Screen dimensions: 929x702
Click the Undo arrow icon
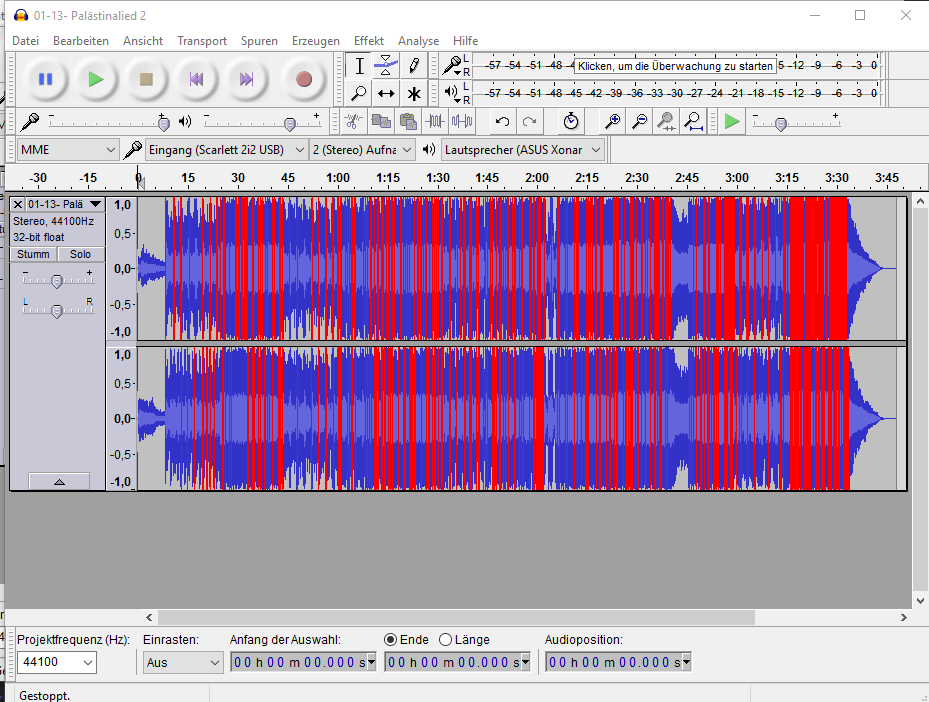502,122
